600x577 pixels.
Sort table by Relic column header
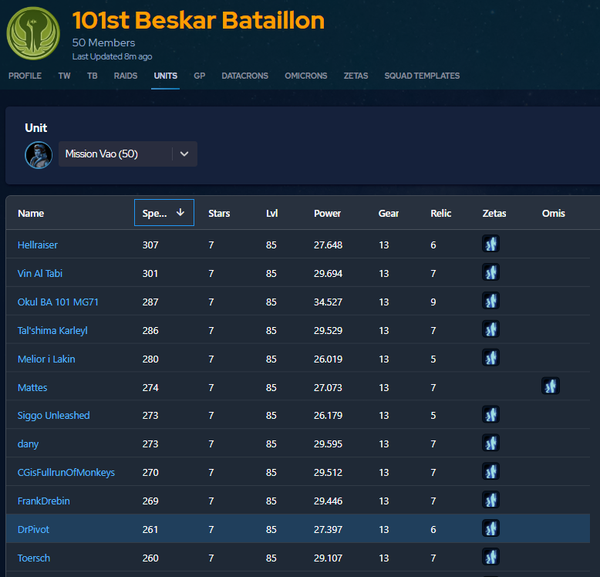[x=441, y=213]
